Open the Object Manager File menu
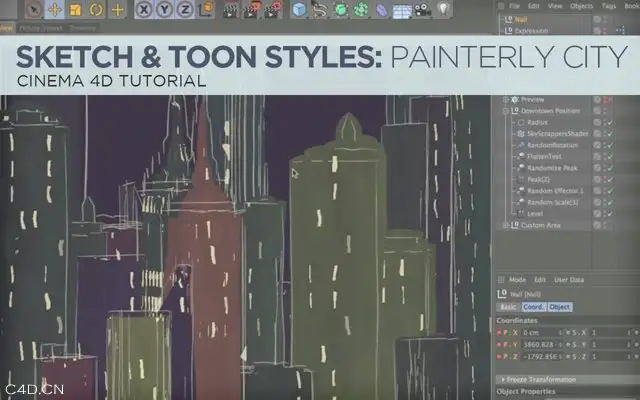This screenshot has width=640, height=400. [x=514, y=6]
